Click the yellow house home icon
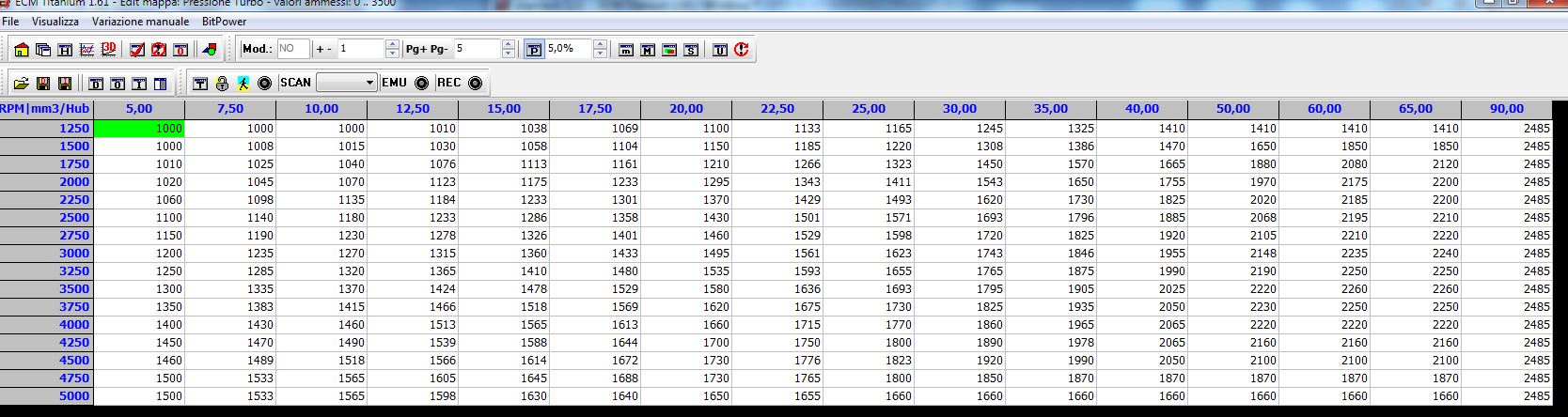The width and height of the screenshot is (1568, 417). (22, 50)
